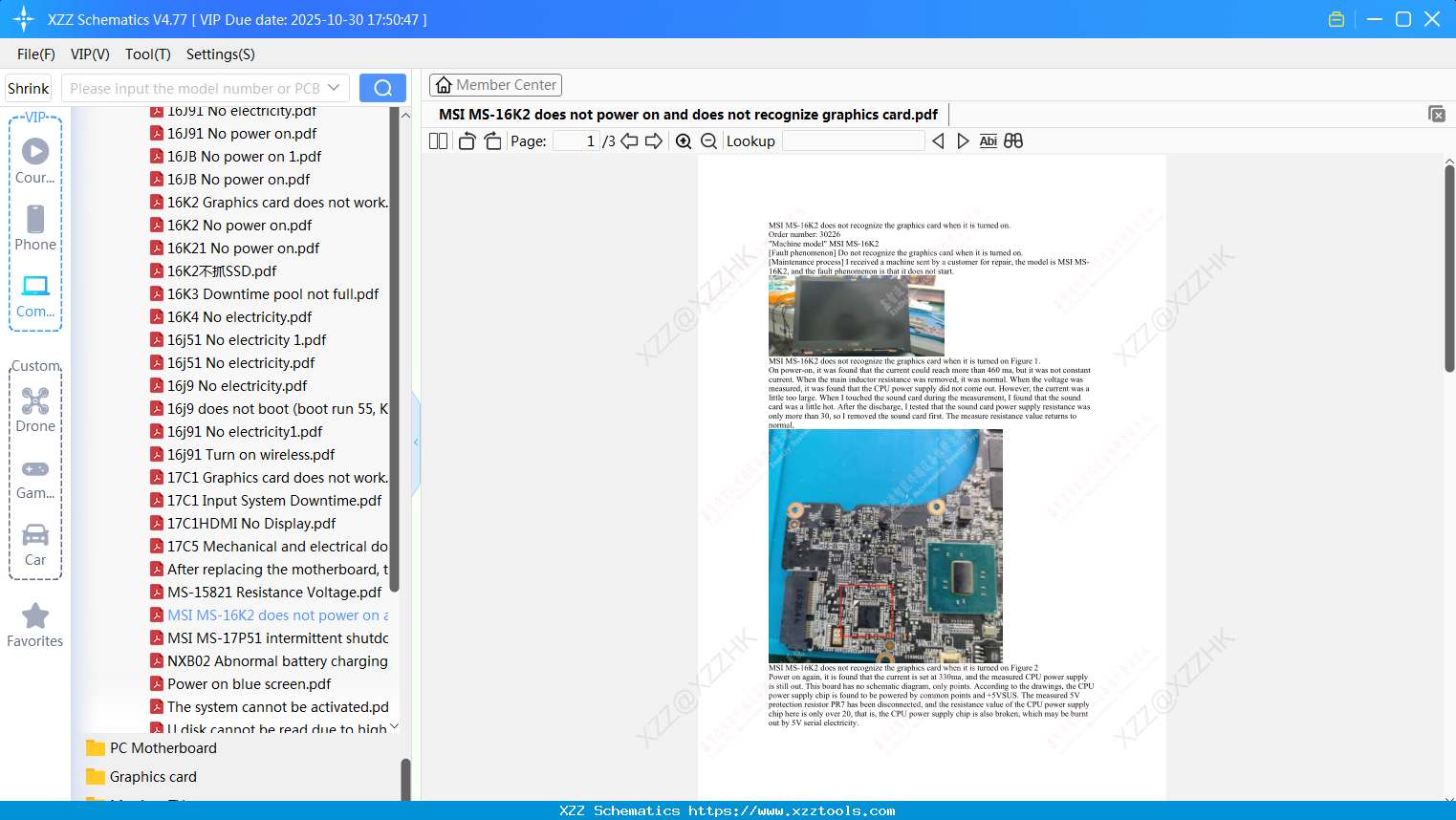Image resolution: width=1456 pixels, height=820 pixels.
Task: Go to previous page arrow
Action: [x=629, y=141]
